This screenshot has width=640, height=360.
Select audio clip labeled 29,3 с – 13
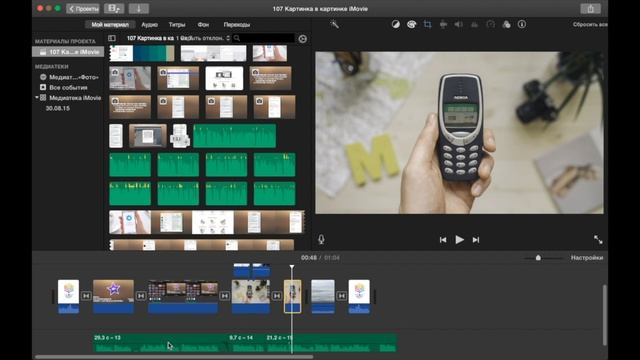(161, 342)
